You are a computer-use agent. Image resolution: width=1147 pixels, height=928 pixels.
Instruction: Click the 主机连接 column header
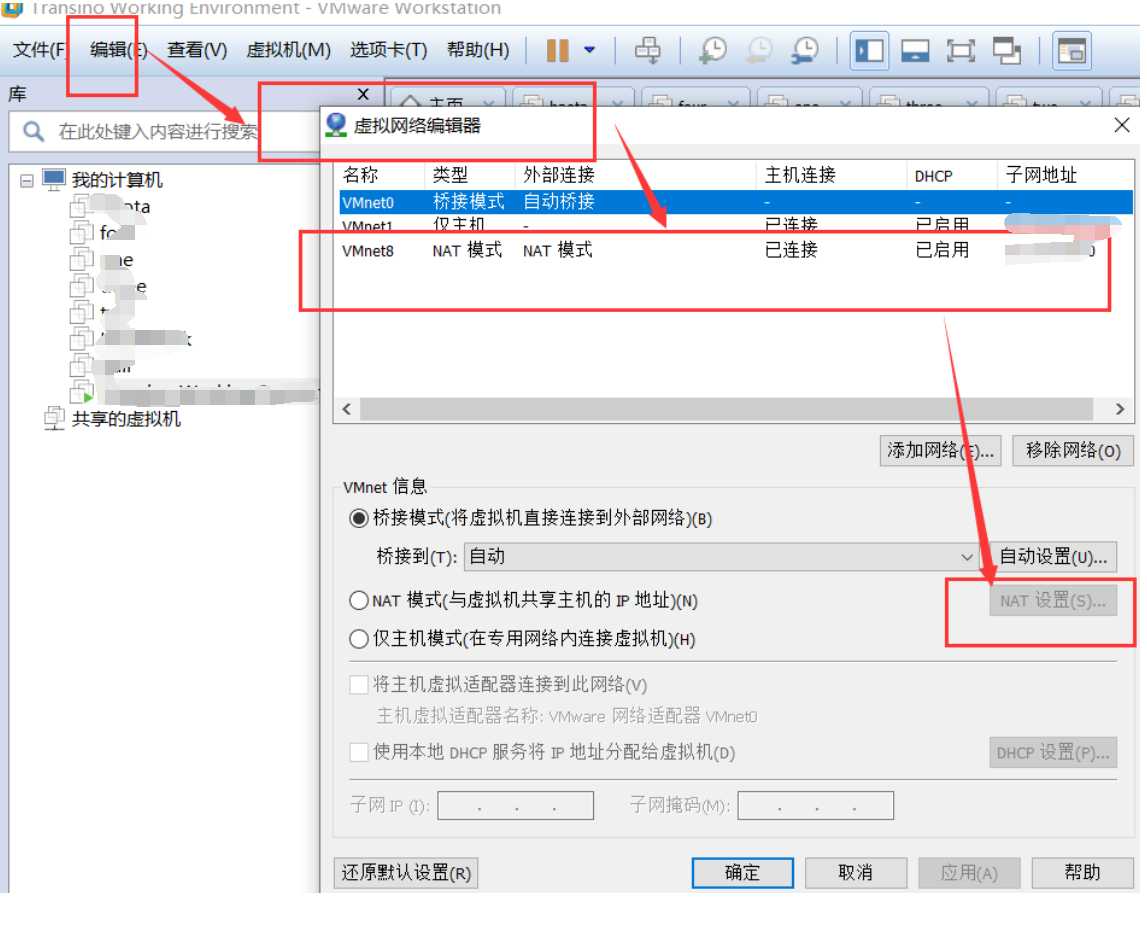tap(830, 175)
